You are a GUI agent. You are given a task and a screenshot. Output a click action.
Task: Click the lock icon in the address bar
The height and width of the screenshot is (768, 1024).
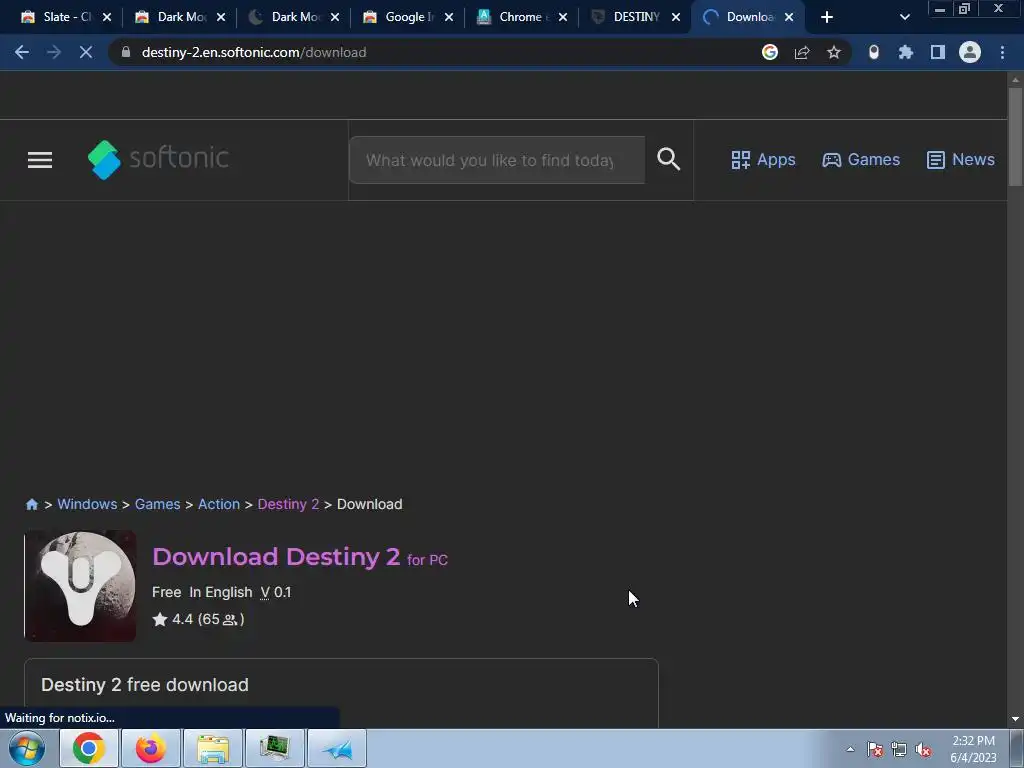126,52
